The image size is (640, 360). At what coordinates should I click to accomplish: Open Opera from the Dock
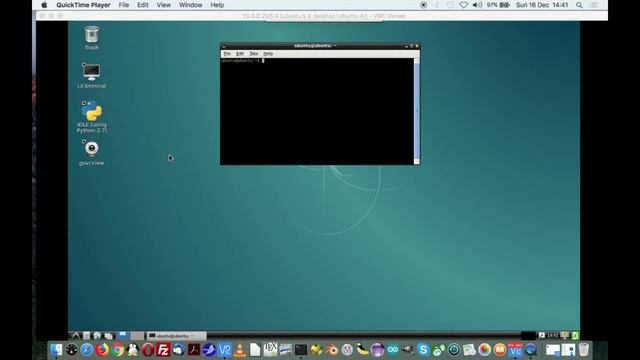148,350
